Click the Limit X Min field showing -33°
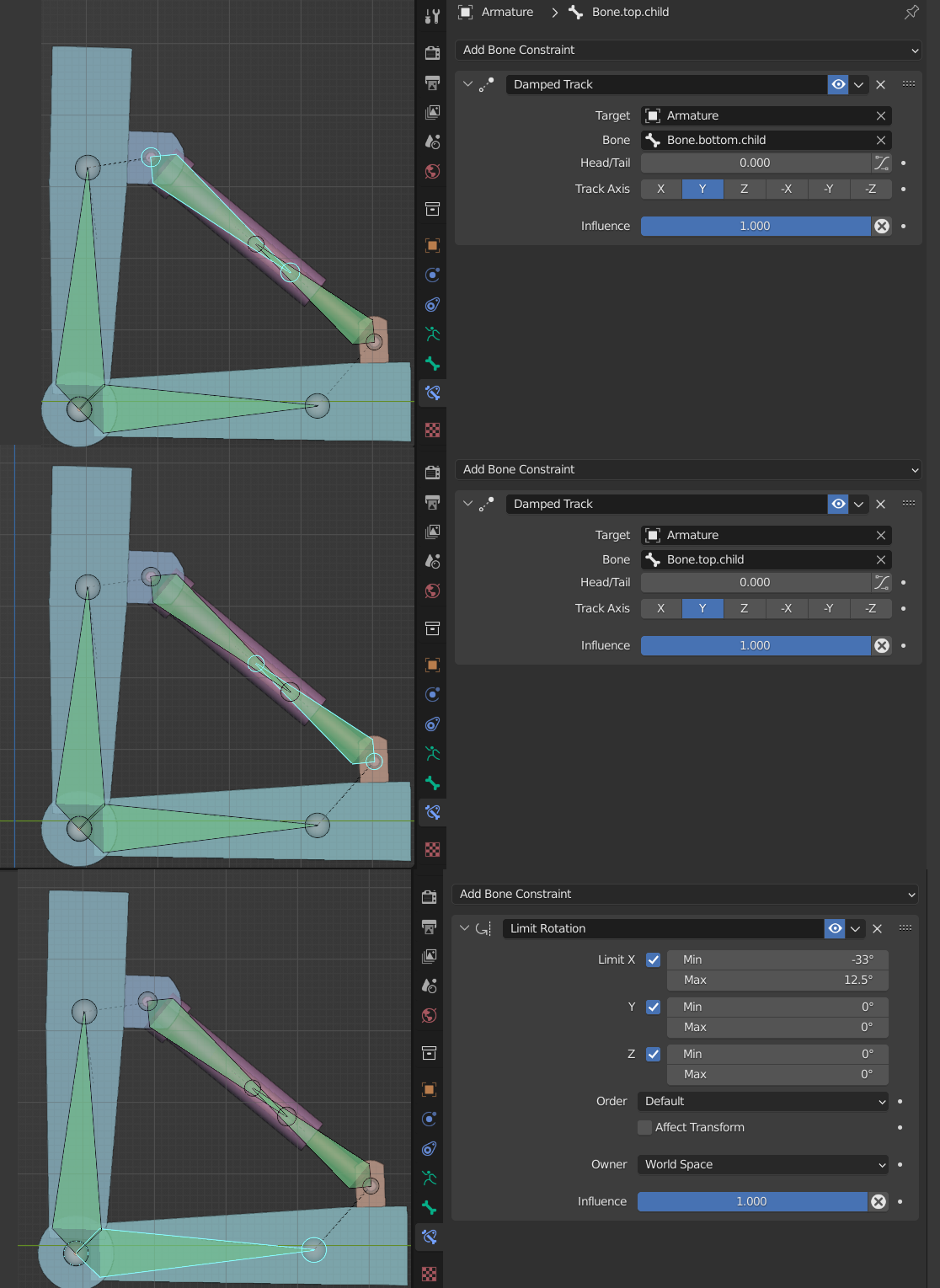The width and height of the screenshot is (940, 1288). [777, 959]
